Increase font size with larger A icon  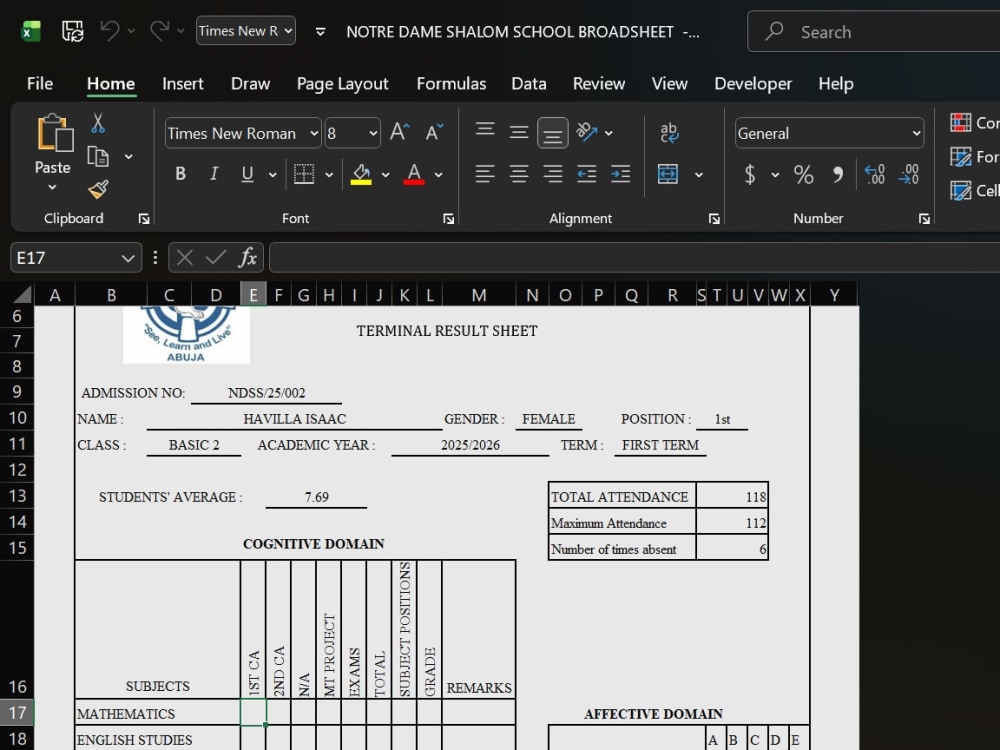pos(400,133)
